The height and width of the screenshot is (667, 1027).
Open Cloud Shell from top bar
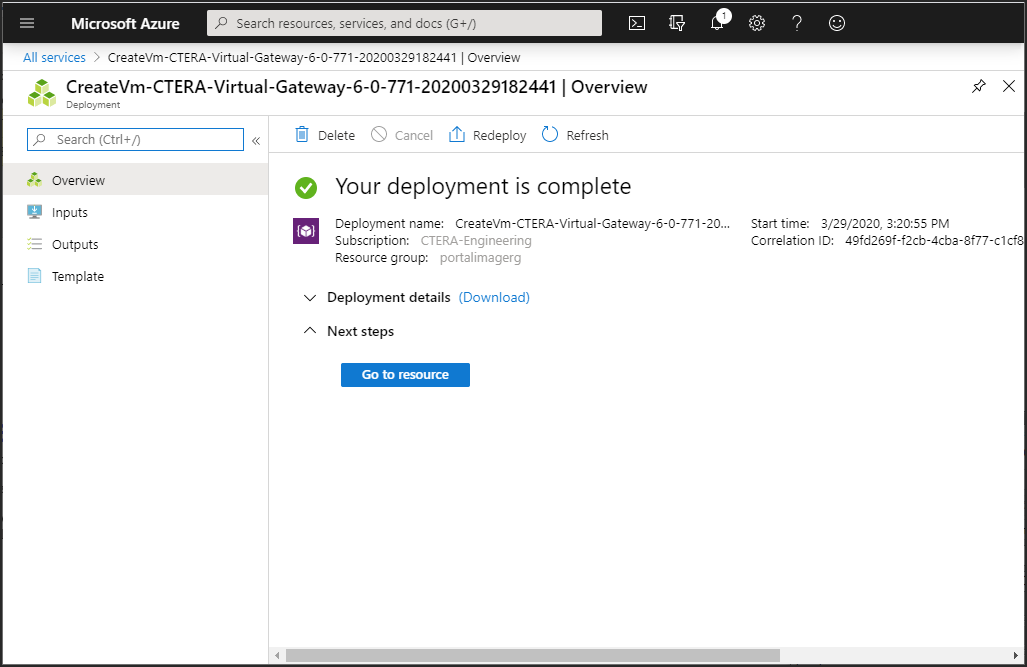(x=637, y=23)
